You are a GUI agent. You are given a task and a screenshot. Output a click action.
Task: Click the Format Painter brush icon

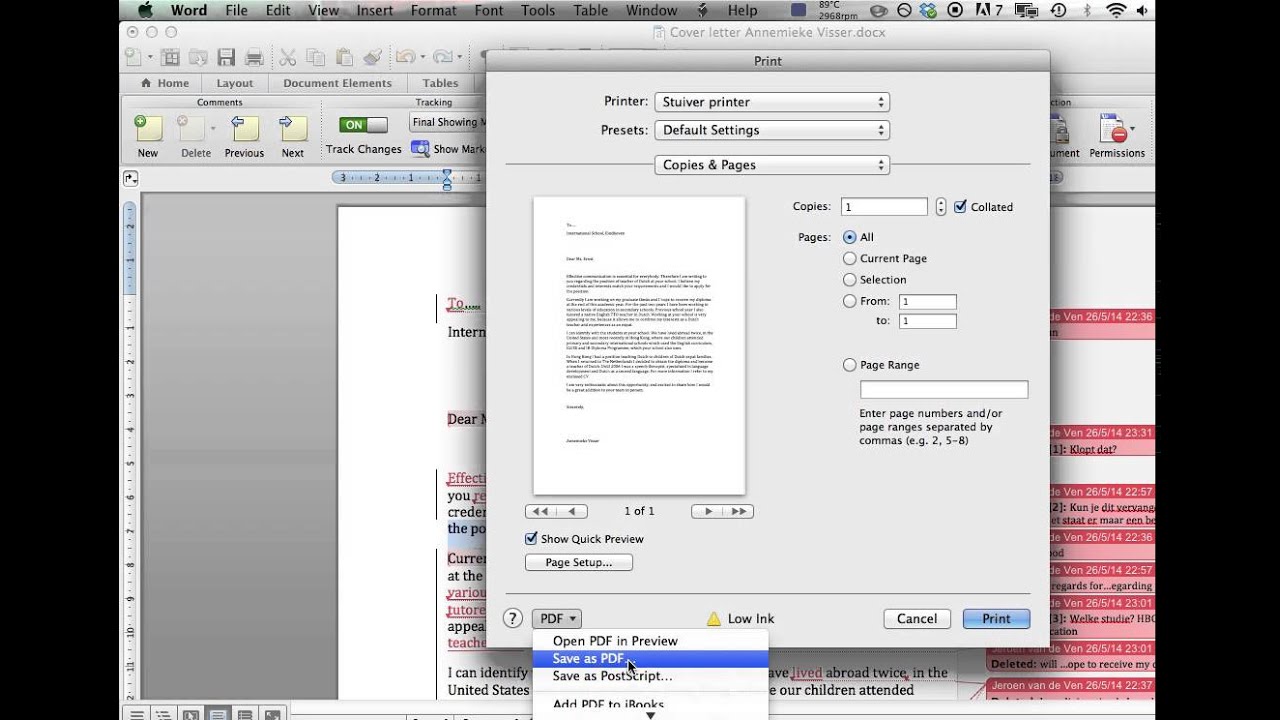point(372,57)
